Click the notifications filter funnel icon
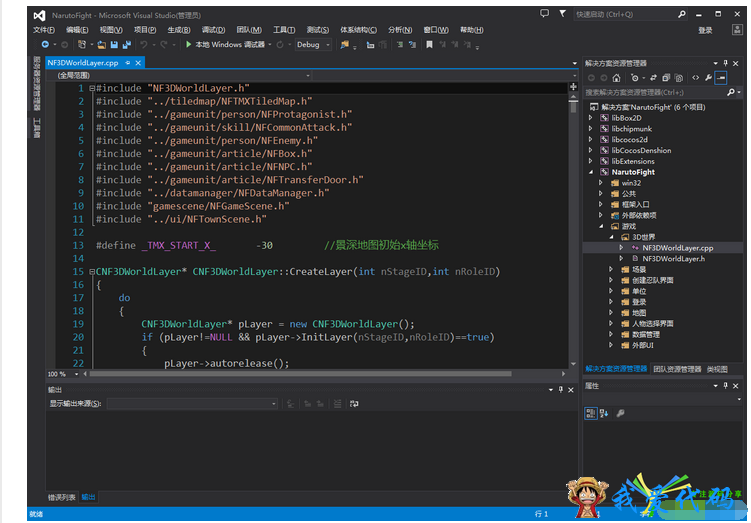The image size is (751, 523). 562,13
